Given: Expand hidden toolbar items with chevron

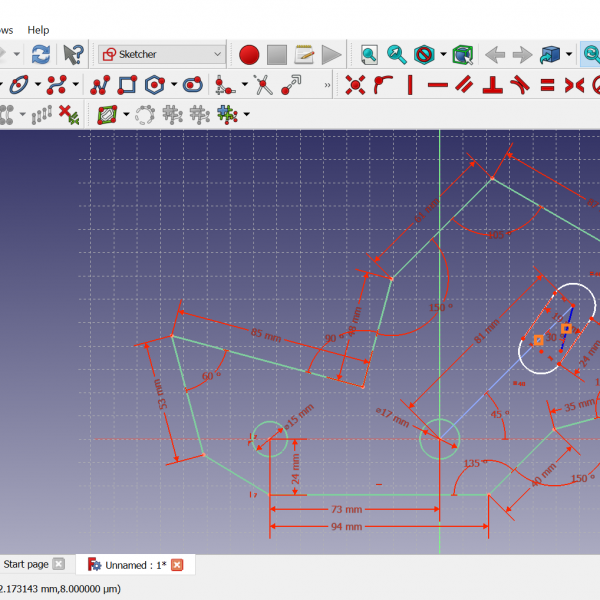Looking at the screenshot, I should pyautogui.click(x=328, y=86).
